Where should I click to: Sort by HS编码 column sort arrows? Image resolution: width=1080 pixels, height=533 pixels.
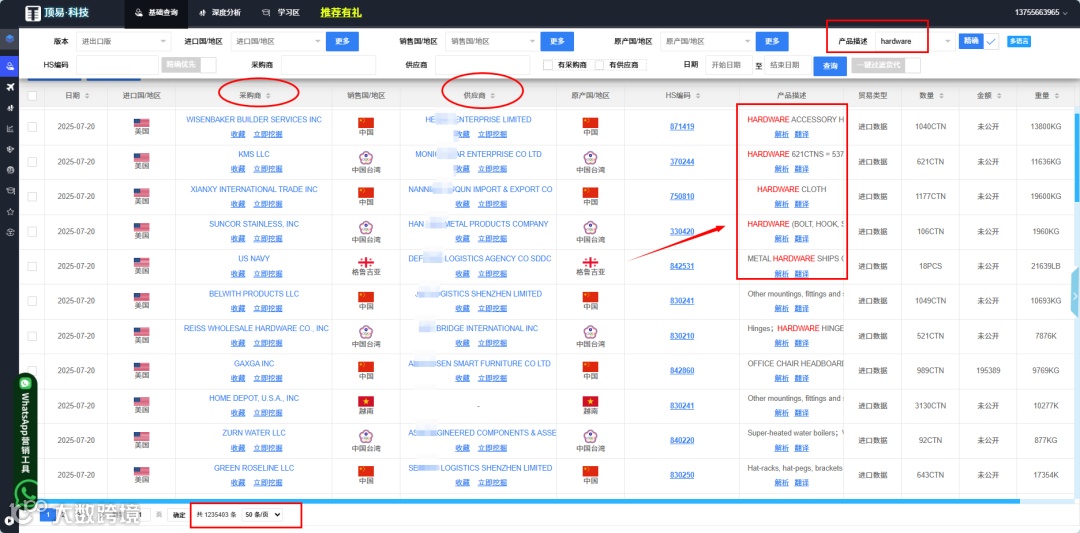click(700, 96)
